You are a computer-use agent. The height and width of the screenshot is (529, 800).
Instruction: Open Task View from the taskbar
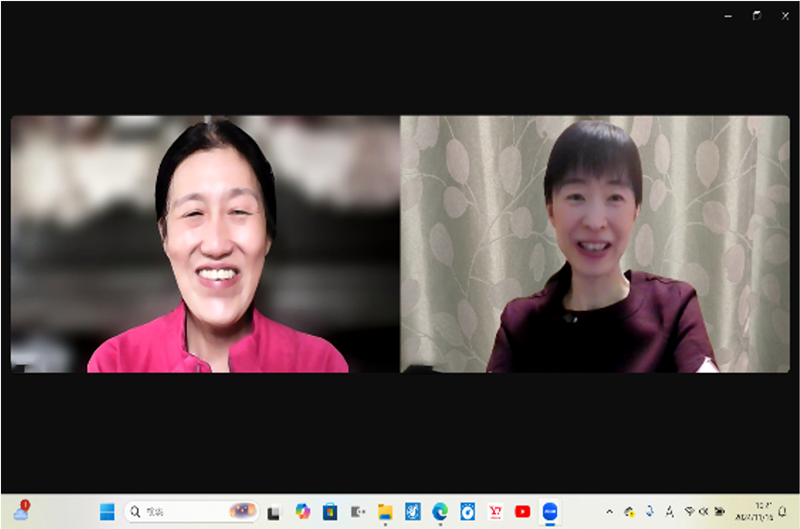pos(273,512)
